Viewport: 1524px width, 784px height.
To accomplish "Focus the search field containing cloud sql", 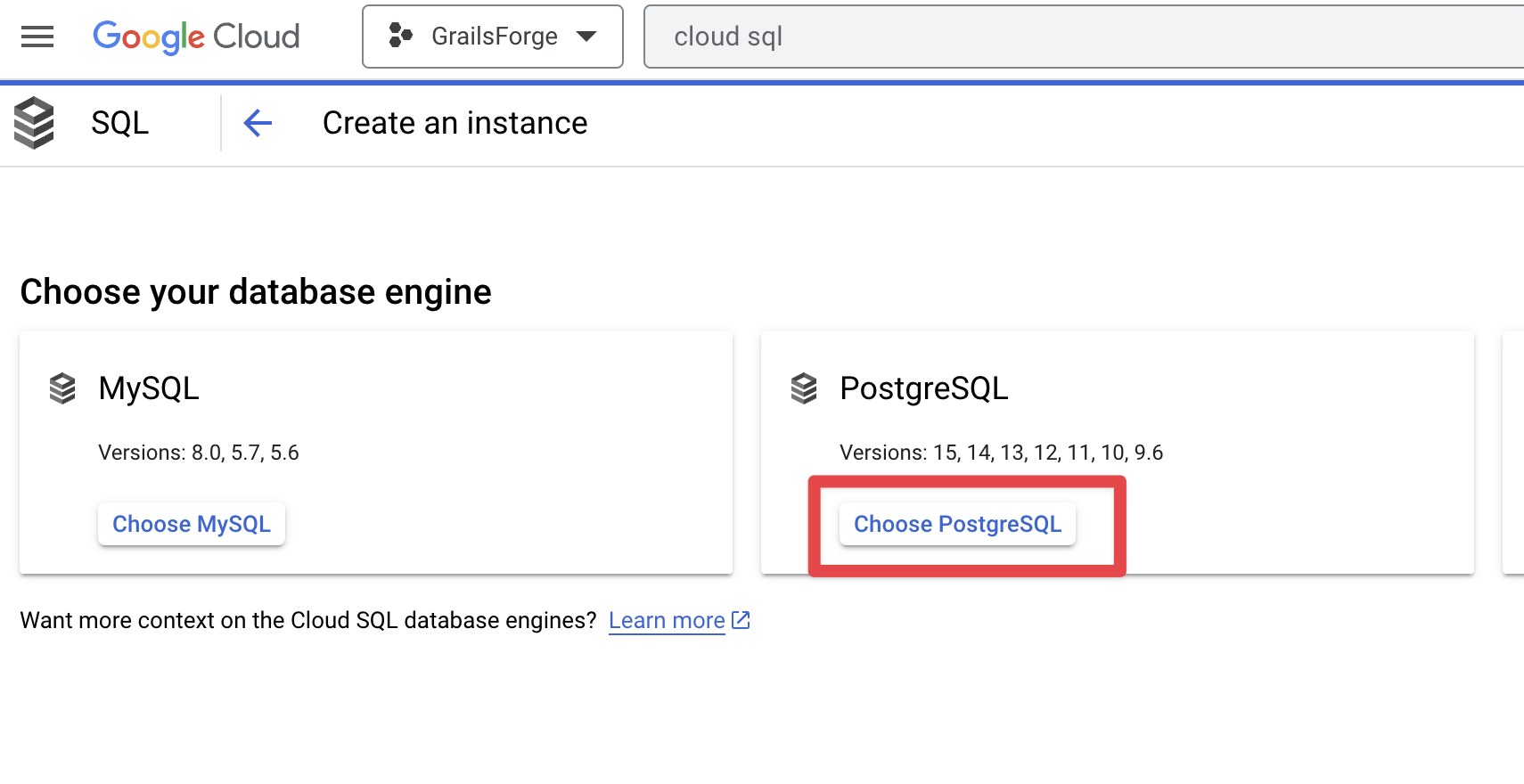I will [1084, 37].
